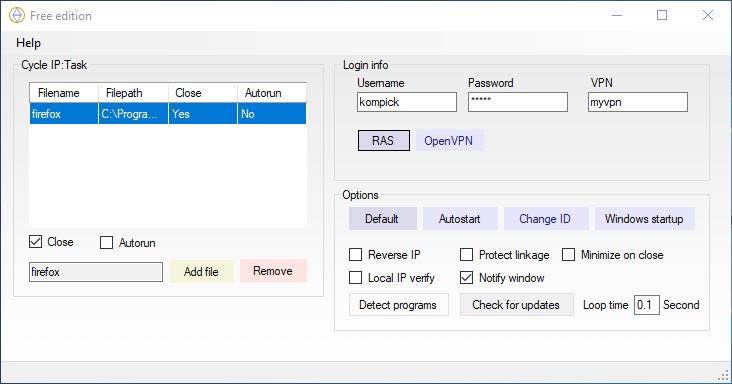This screenshot has height=384, width=732.
Task: Click Check for updates
Action: (x=516, y=305)
